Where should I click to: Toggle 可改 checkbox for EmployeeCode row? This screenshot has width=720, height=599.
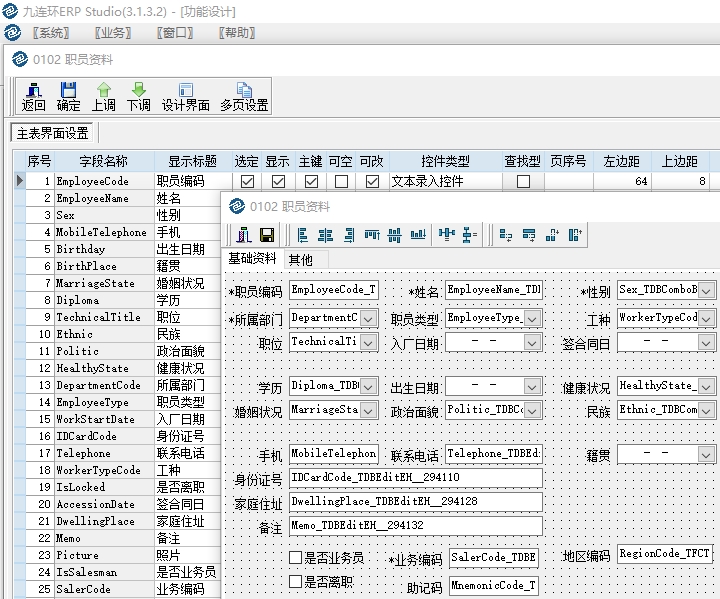coord(372,181)
